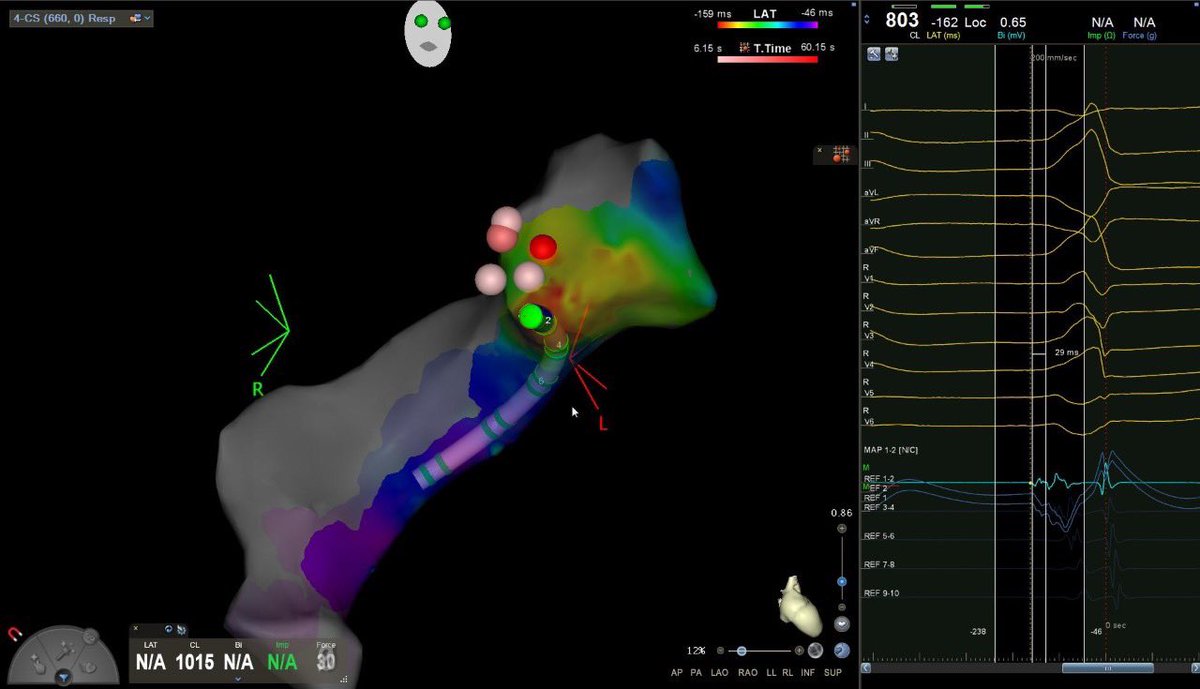Switch to LL view
The image size is (1200, 689).
(769, 673)
